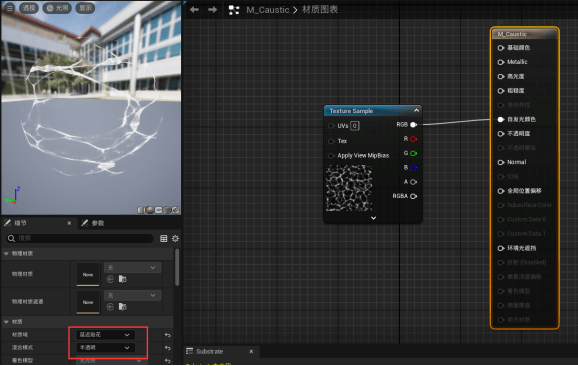Go back with the left arrow in graph
Screen dimensions: 578x366
[194, 10]
